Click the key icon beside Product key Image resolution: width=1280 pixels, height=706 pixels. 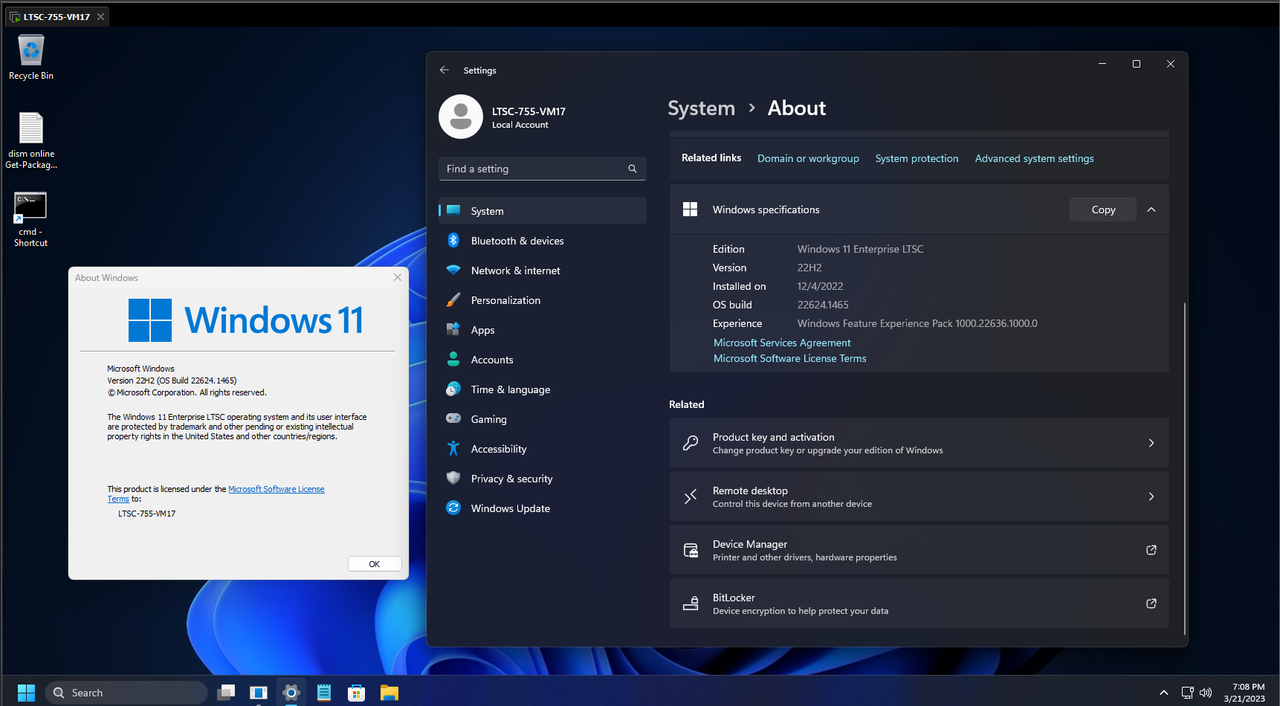coord(690,443)
